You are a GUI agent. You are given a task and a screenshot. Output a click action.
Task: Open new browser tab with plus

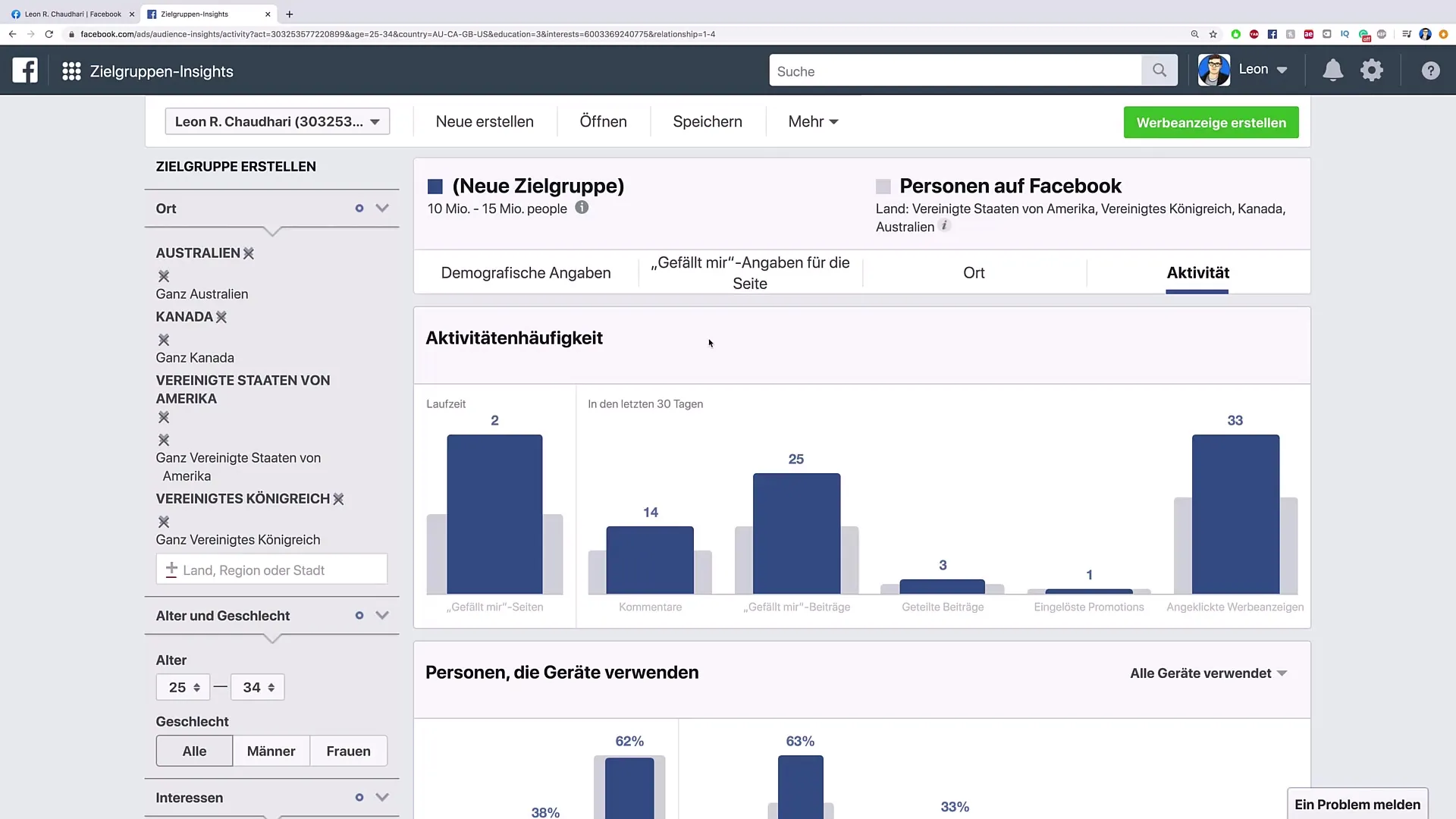pyautogui.click(x=290, y=14)
